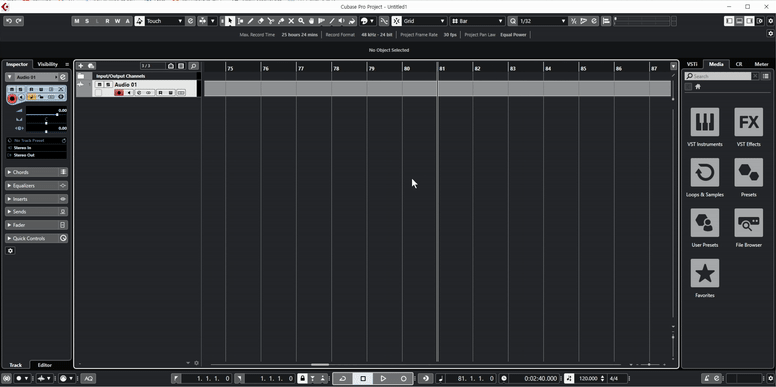Select the Zoom magnifier tool
The height and width of the screenshot is (387, 776).
(301, 21)
